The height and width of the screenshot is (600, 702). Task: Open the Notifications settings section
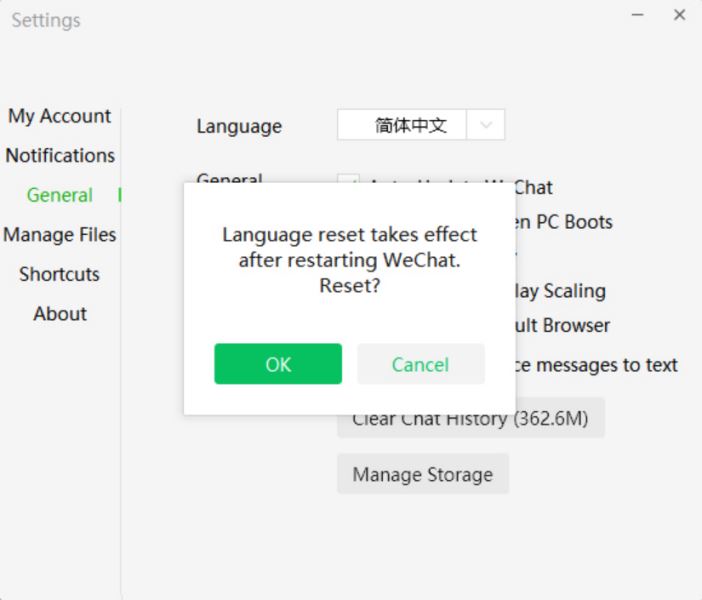(60, 155)
